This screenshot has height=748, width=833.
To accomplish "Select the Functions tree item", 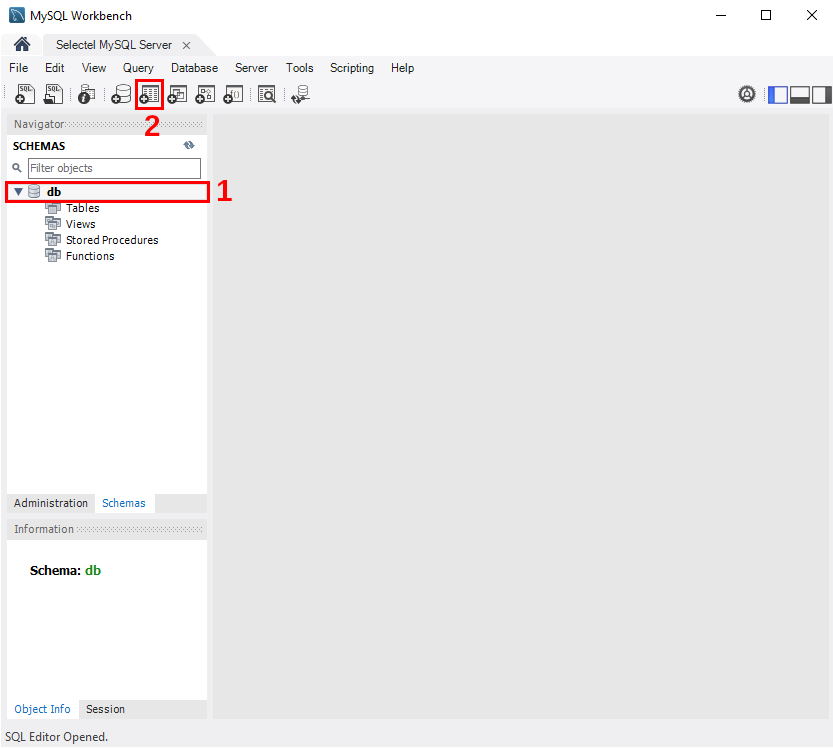I will 90,256.
